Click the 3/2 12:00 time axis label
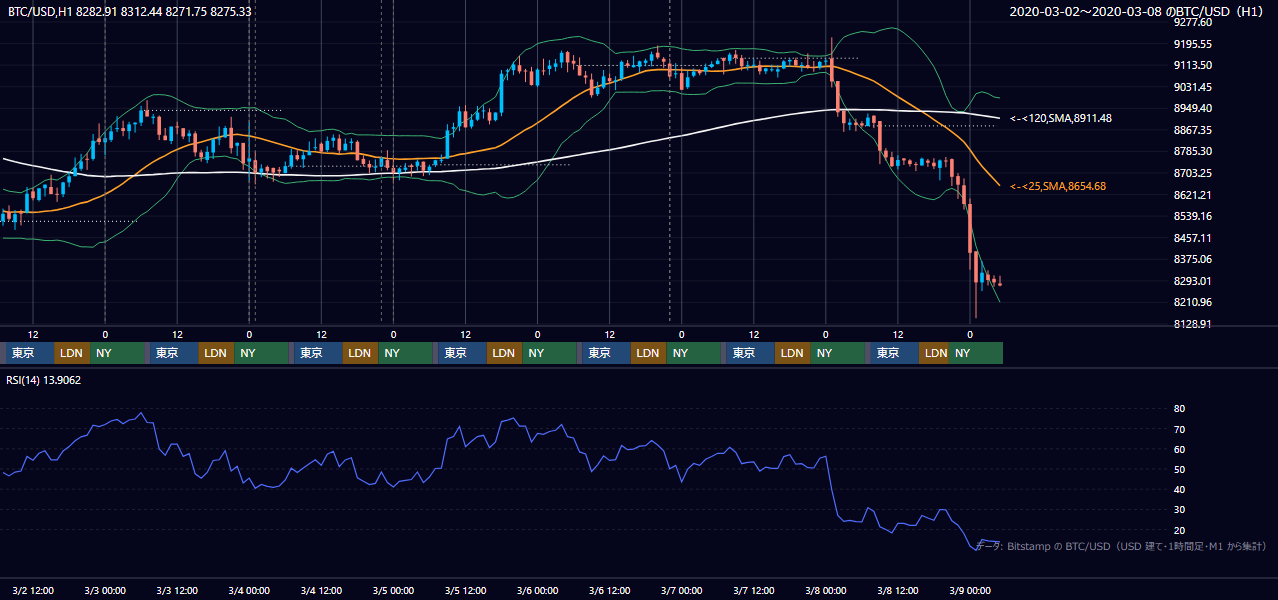The height and width of the screenshot is (600, 1278). click(x=32, y=590)
